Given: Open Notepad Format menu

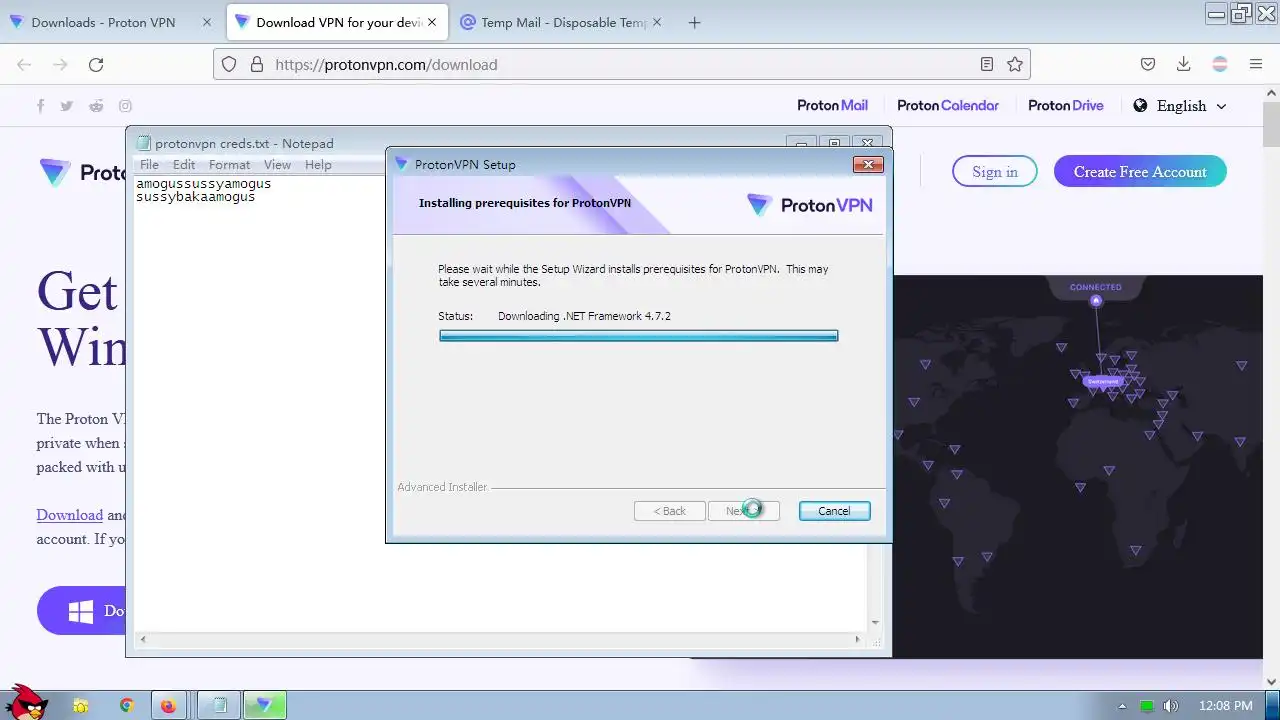Looking at the screenshot, I should pos(229,165).
